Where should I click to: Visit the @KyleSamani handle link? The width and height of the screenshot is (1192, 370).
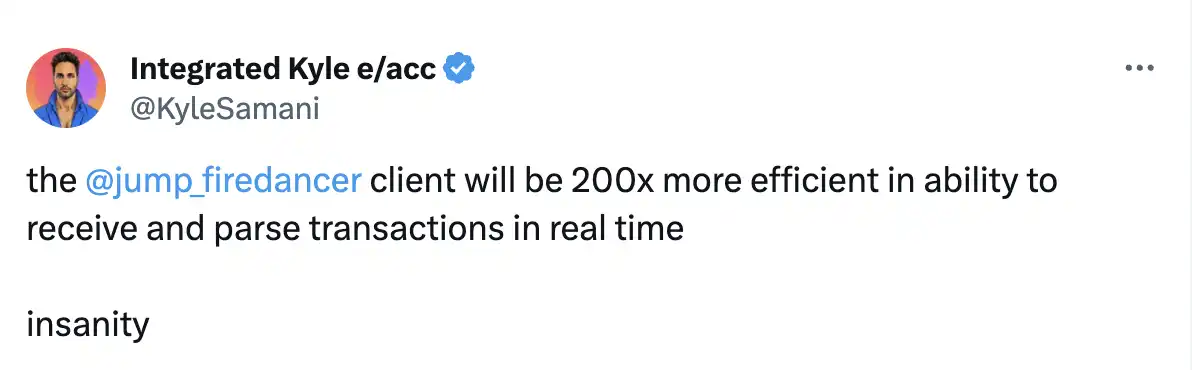point(225,109)
